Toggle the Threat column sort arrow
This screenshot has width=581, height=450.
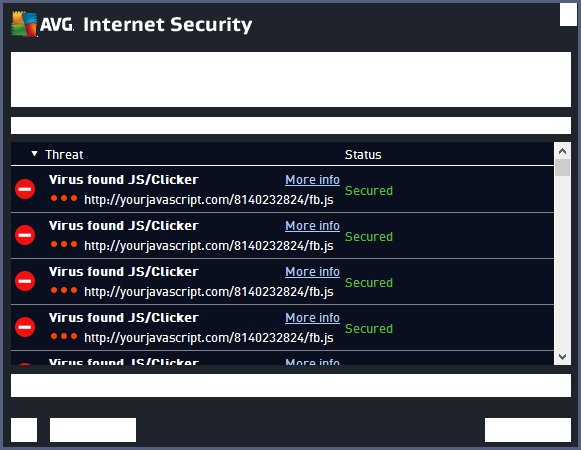pos(34,153)
